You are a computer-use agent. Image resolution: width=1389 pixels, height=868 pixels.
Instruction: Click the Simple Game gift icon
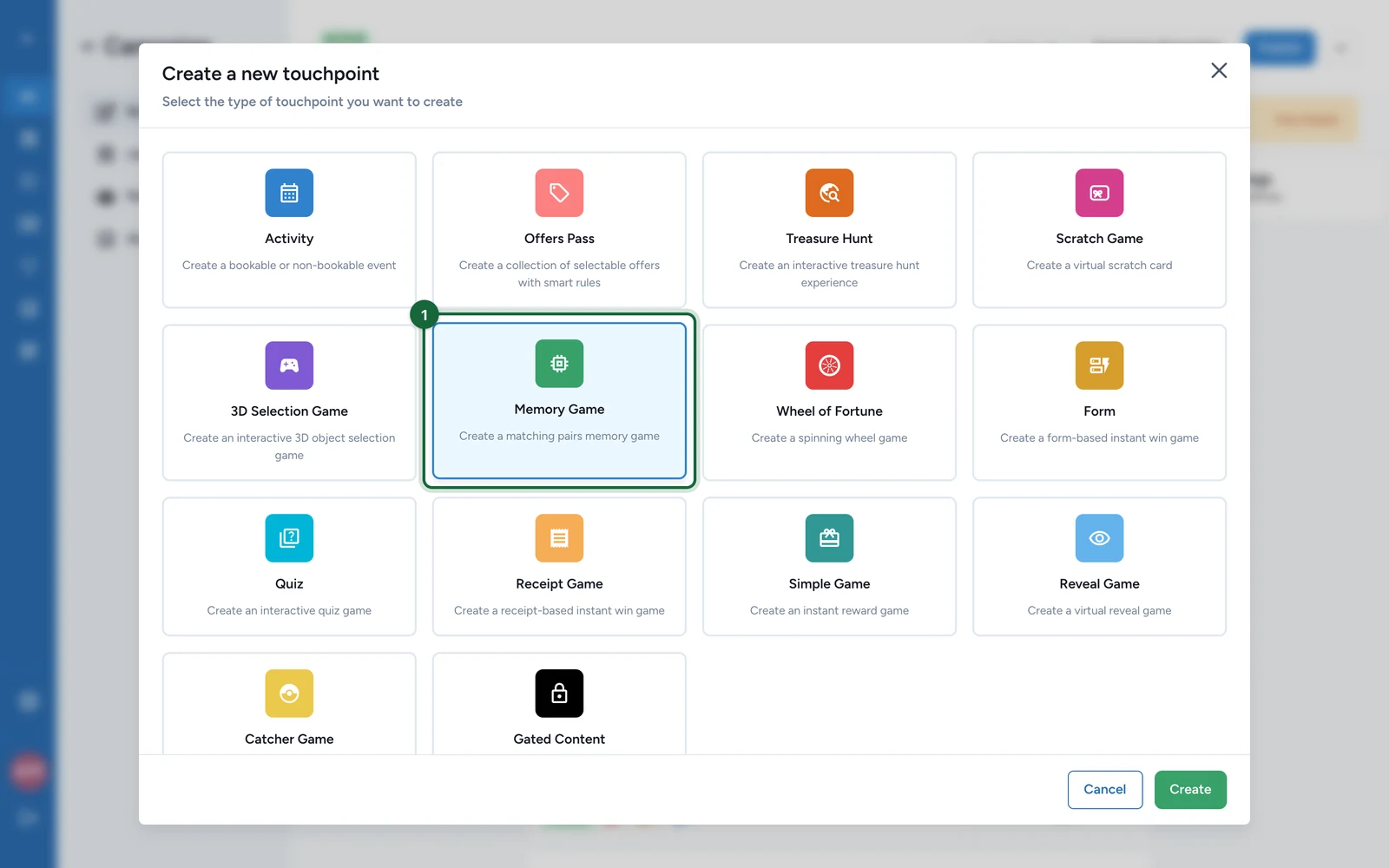[829, 538]
